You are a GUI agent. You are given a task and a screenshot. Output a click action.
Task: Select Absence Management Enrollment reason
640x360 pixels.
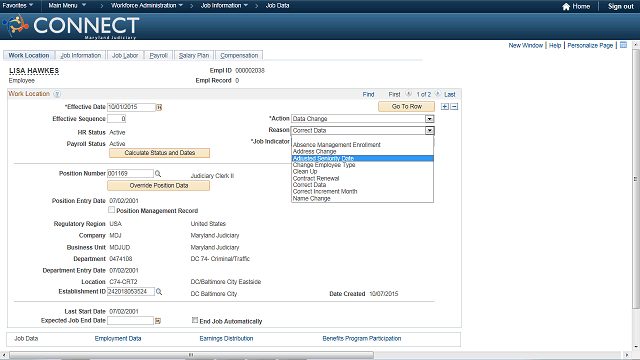pos(362,145)
